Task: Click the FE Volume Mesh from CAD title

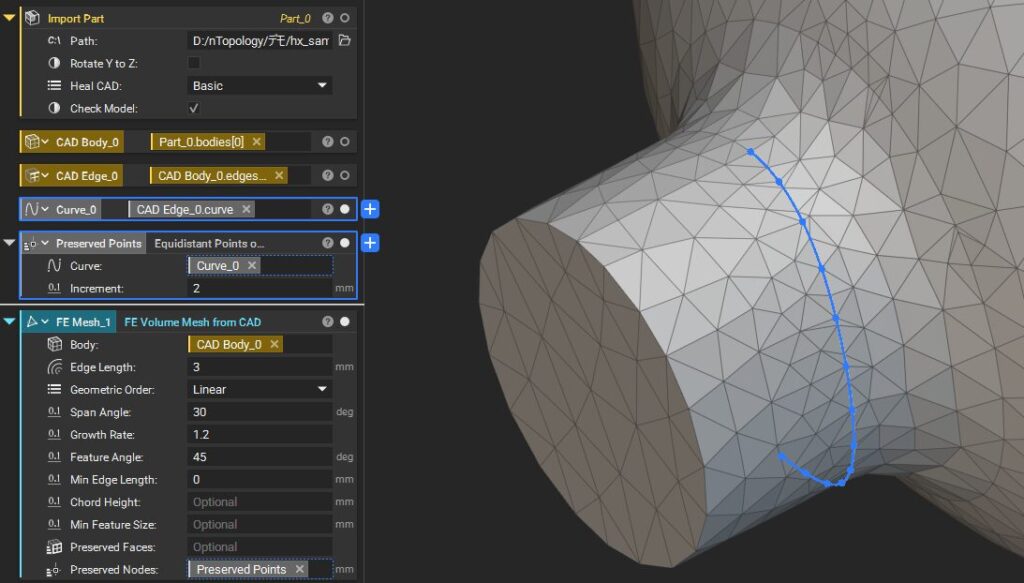Action: [192, 322]
